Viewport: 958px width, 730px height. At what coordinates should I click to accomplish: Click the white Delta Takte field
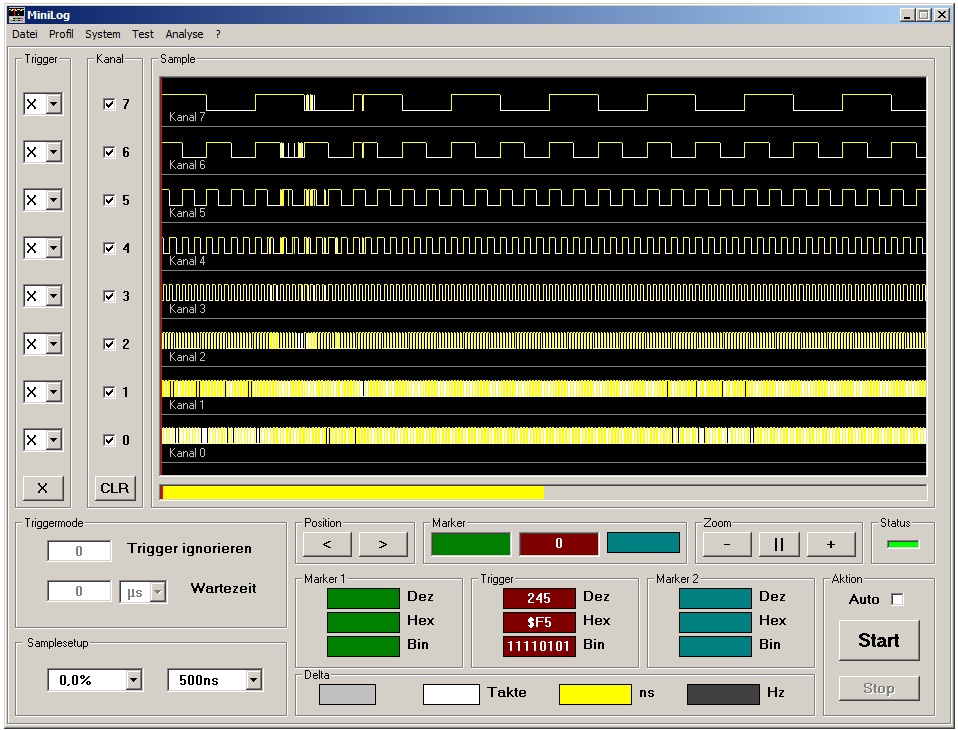pyautogui.click(x=452, y=695)
